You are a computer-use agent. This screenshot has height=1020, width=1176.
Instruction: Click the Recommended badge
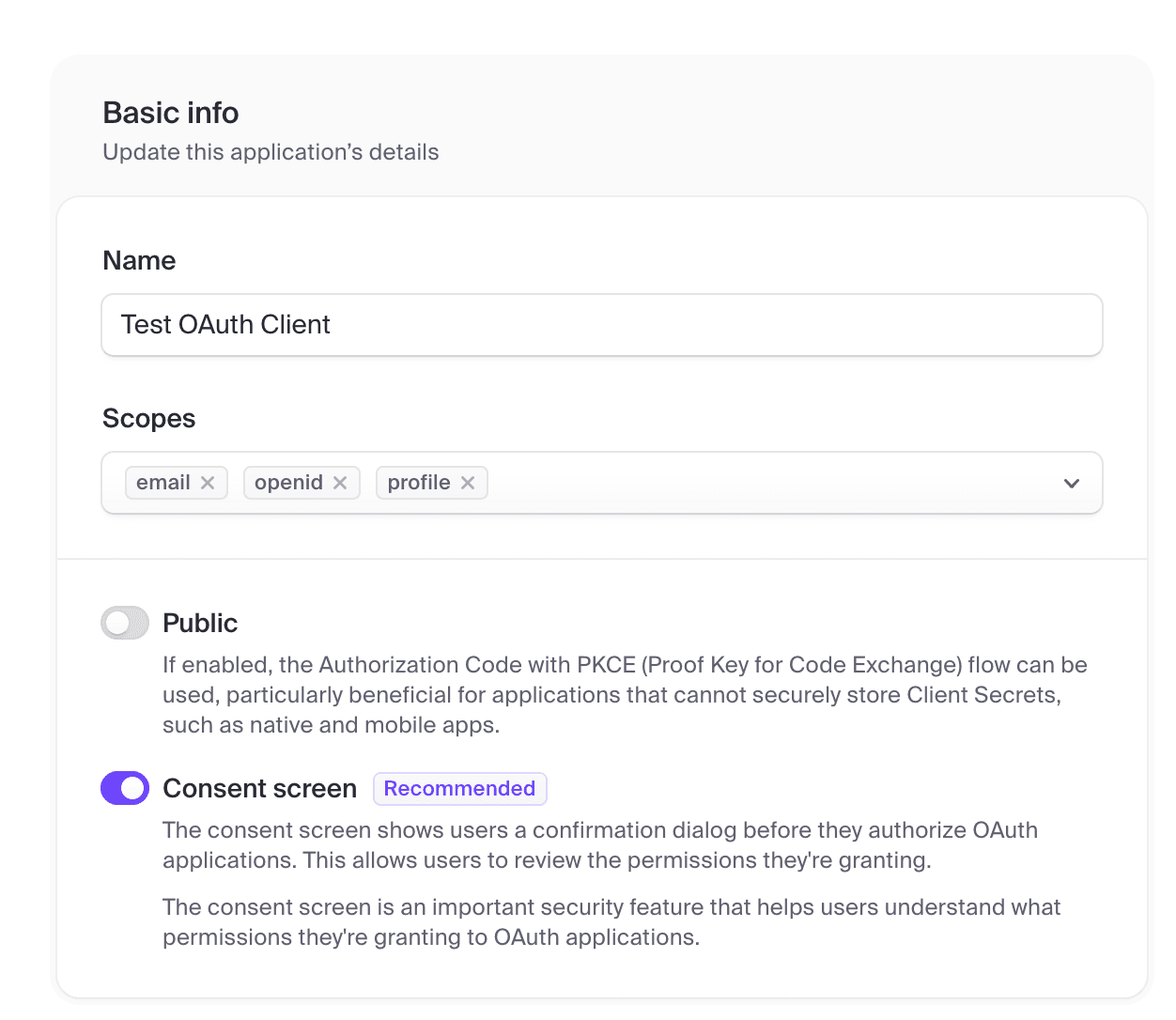[x=460, y=789]
